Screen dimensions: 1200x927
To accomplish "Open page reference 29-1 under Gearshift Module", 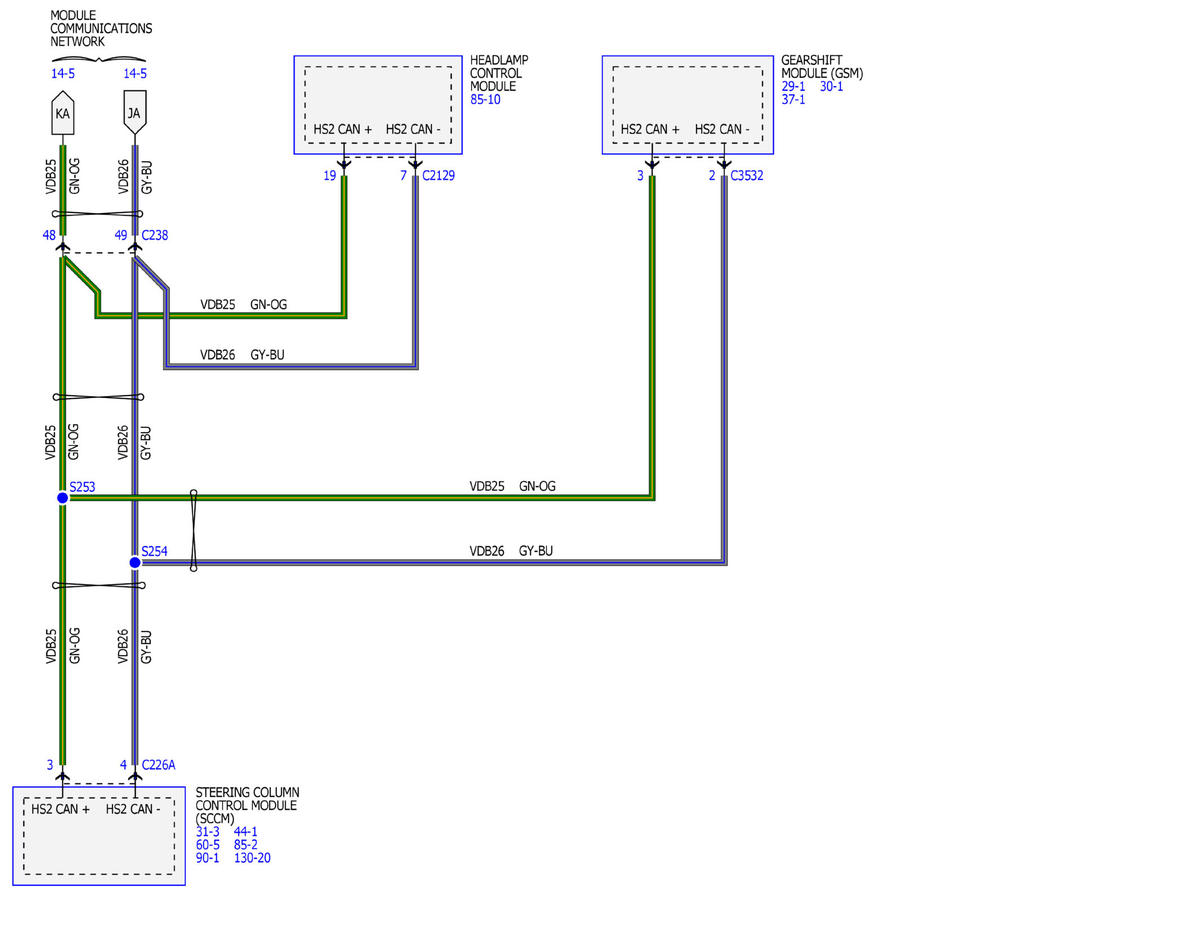I will click(x=793, y=87).
